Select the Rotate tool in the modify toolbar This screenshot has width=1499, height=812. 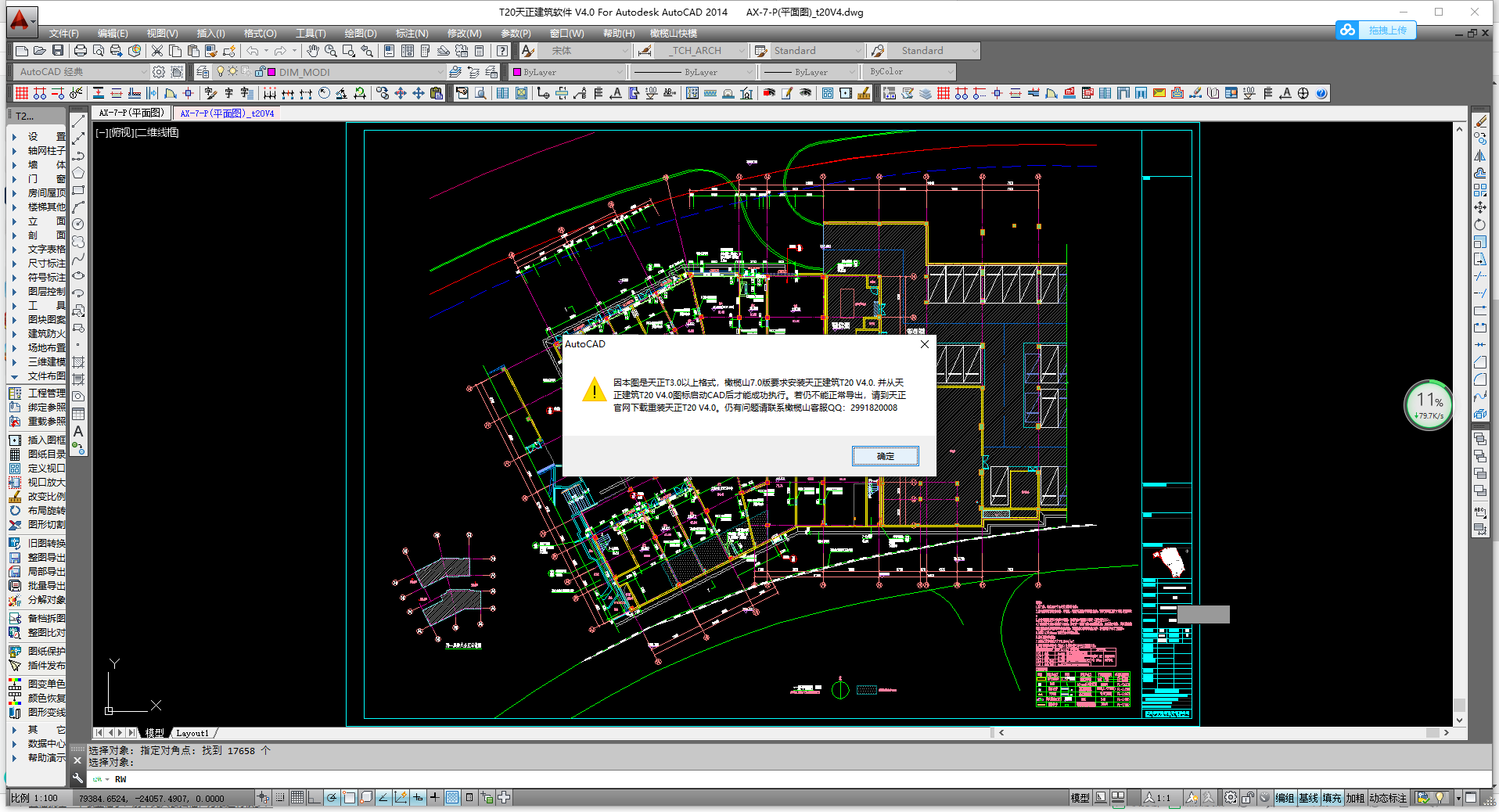tap(1480, 225)
